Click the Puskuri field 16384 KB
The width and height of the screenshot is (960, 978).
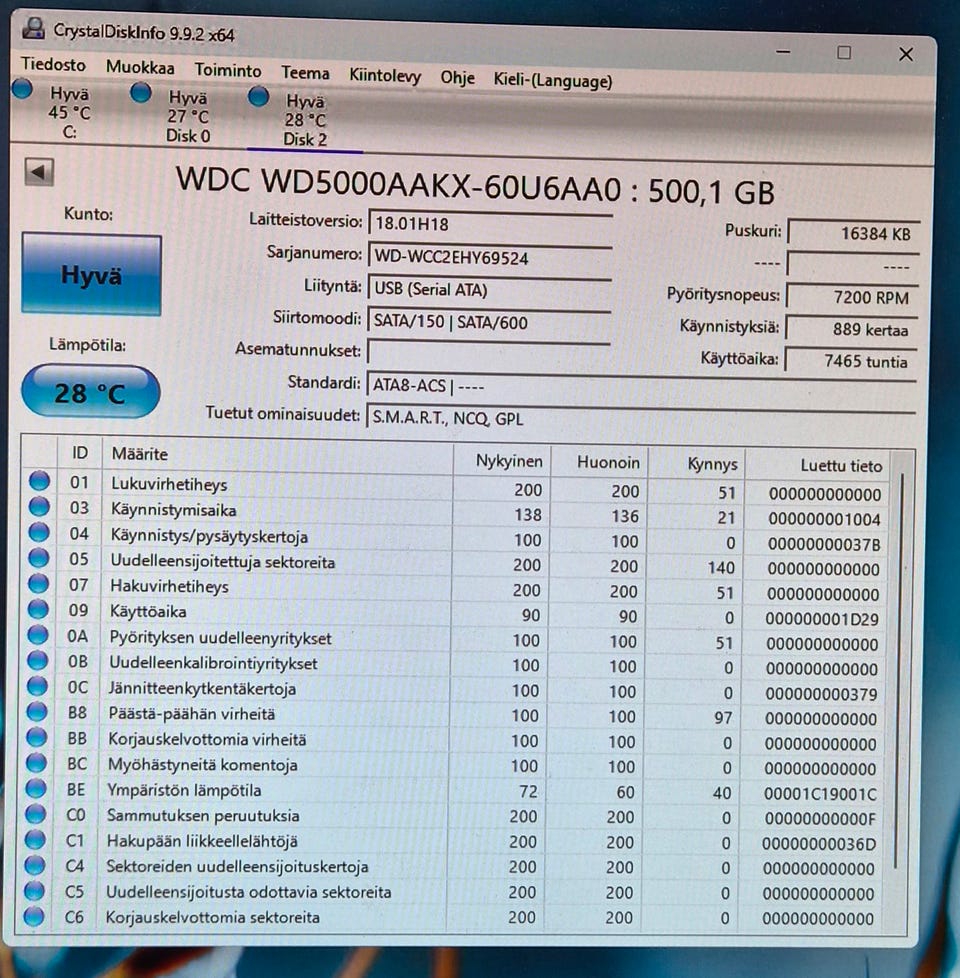click(853, 233)
